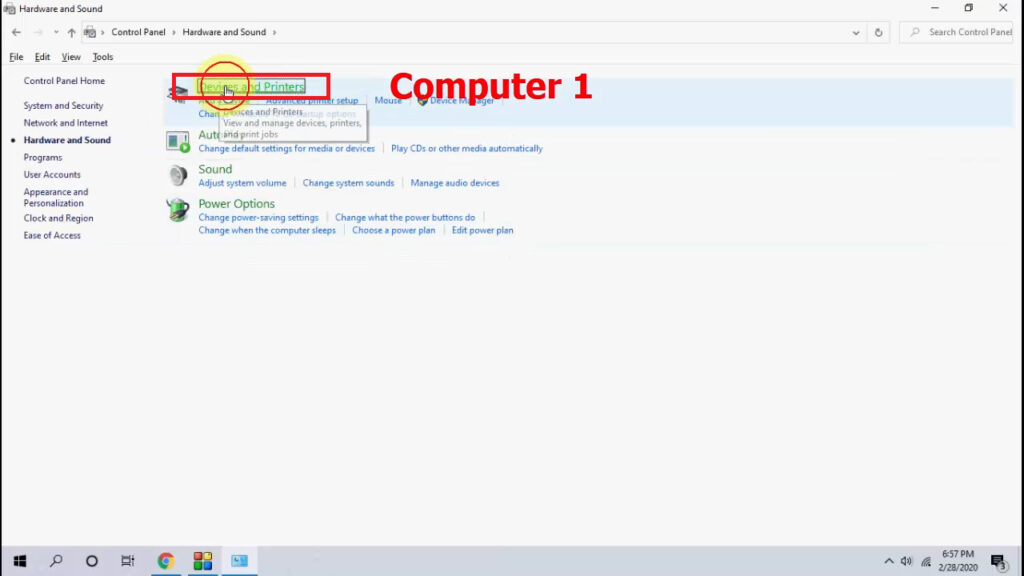Open the Windows Start menu
1024x576 pixels.
(20, 561)
